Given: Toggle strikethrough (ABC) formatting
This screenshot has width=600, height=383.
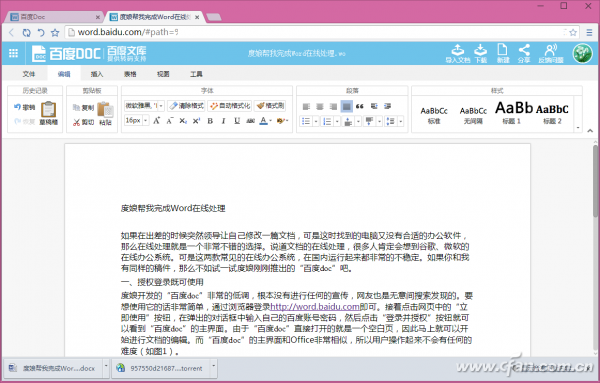Looking at the screenshot, I should (x=251, y=121).
